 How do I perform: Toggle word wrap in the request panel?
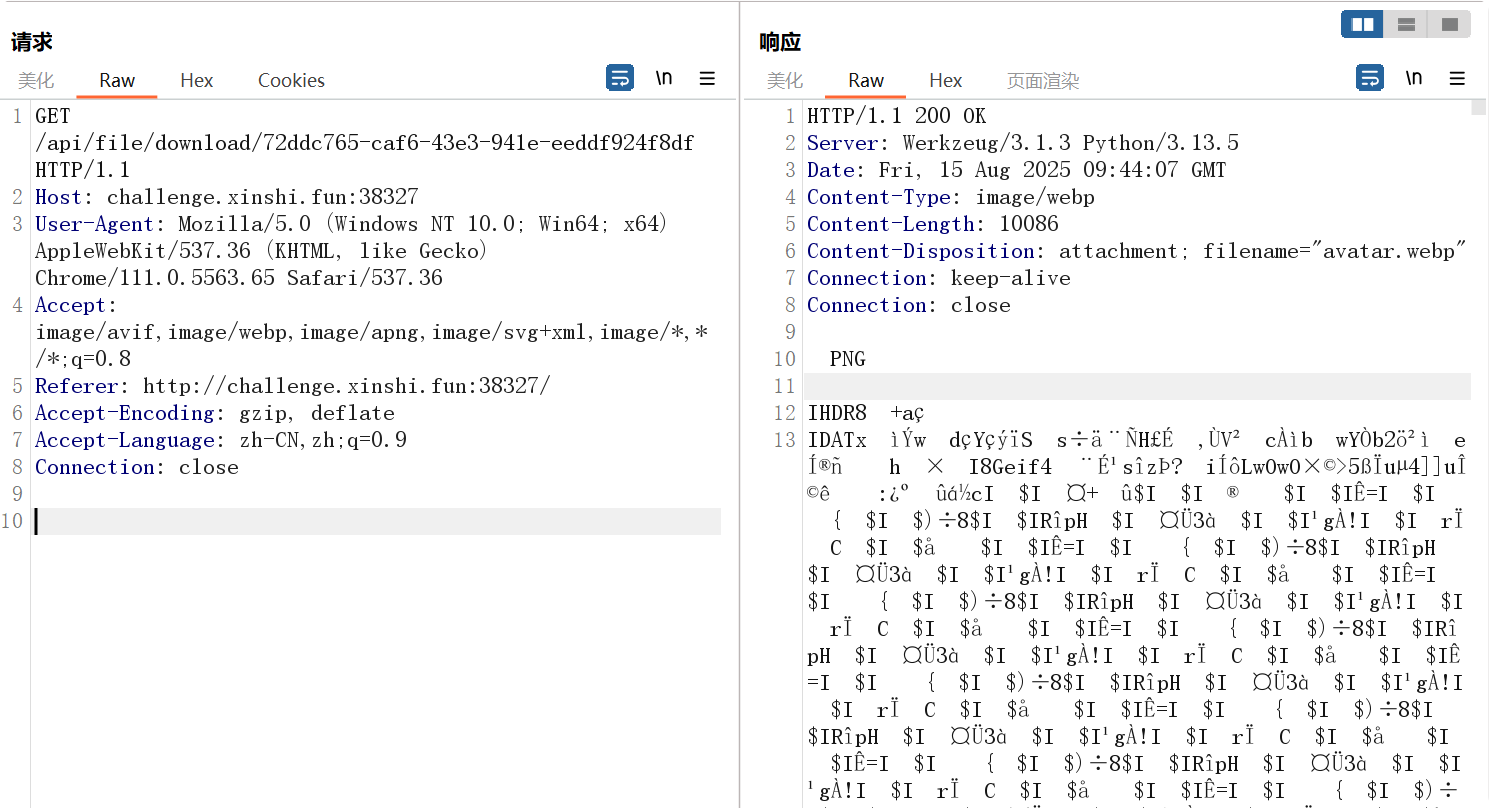click(620, 78)
